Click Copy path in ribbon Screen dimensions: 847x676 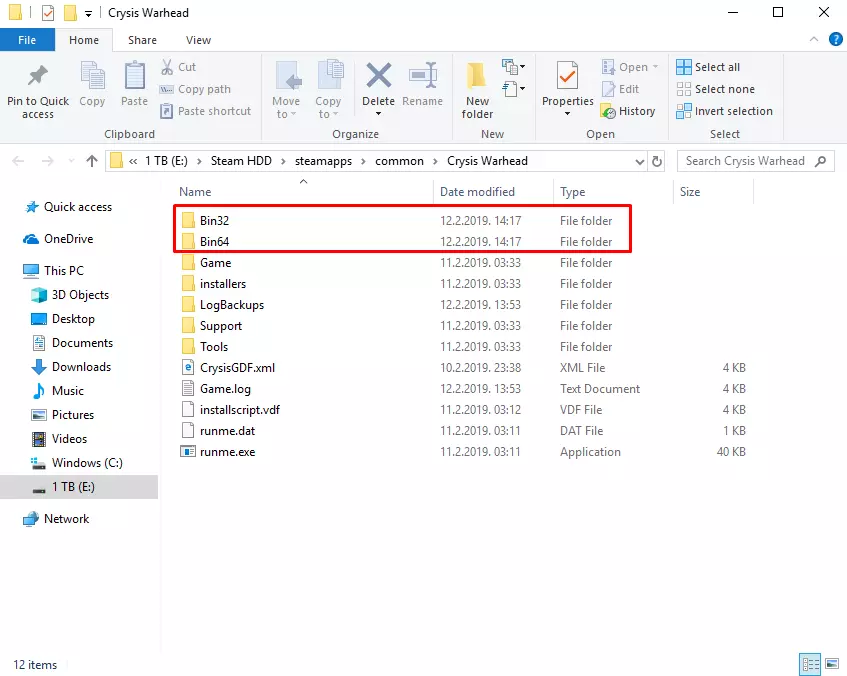195,89
